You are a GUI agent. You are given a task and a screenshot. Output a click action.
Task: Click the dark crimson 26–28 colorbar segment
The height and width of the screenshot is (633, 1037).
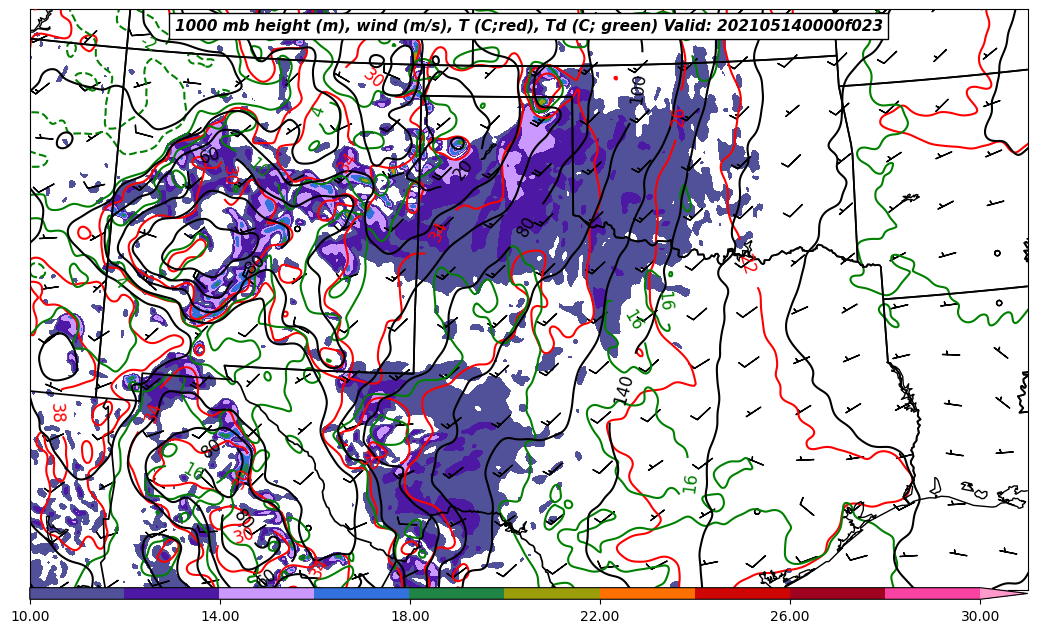(837, 593)
